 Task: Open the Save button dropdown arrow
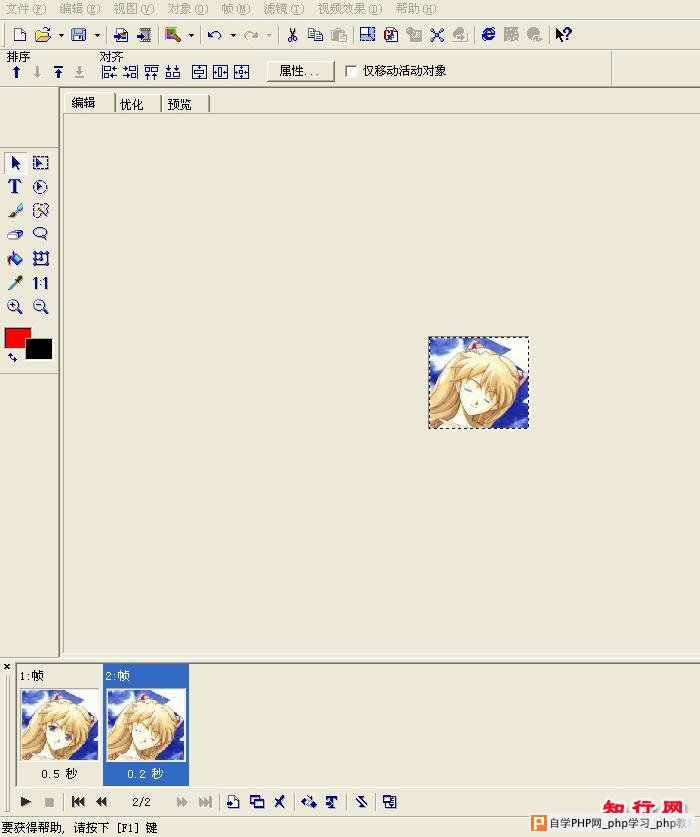tap(97, 35)
